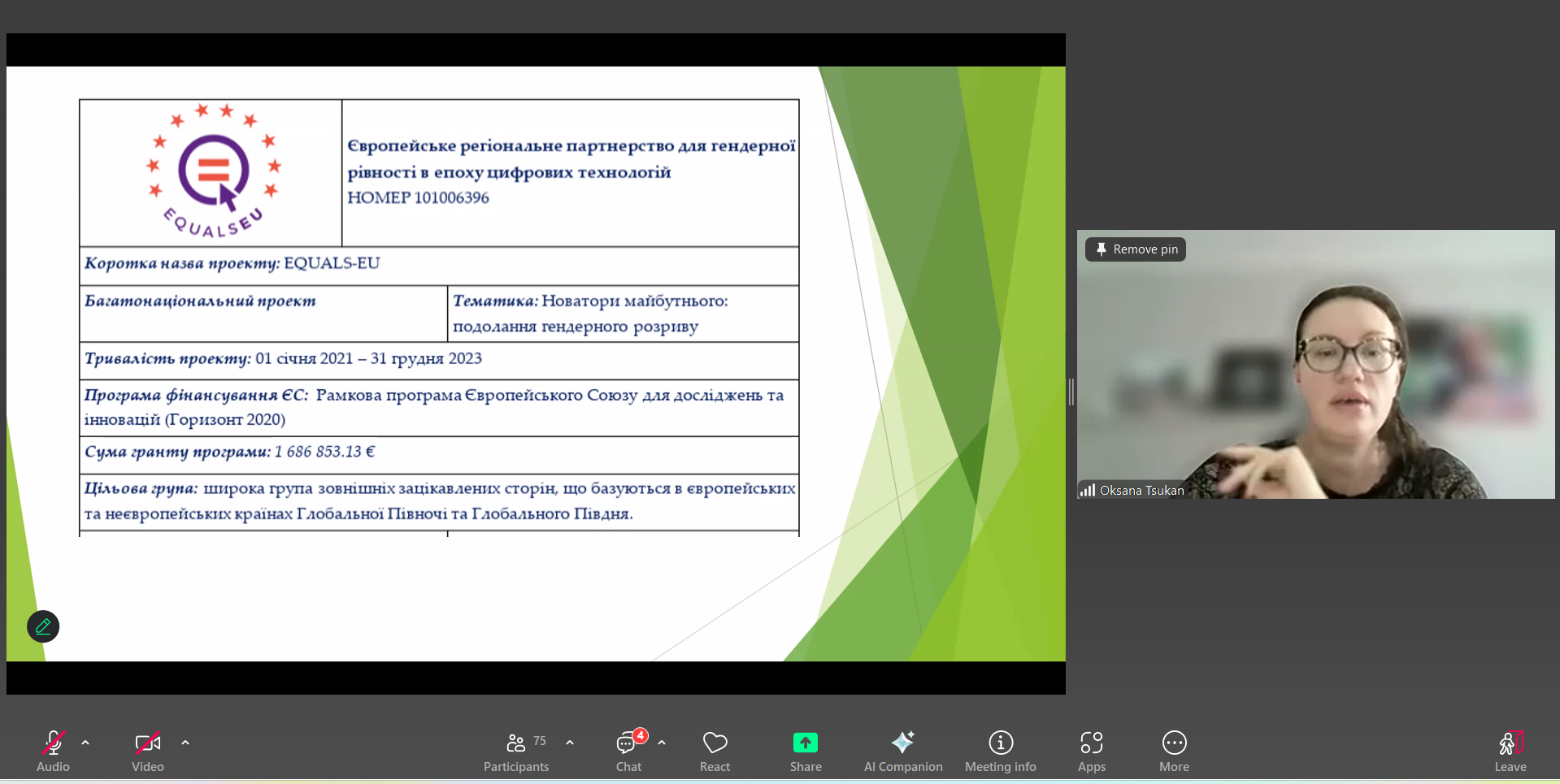Open annotation pencil tool on shared slide
This screenshot has width=1560, height=784.
(x=43, y=626)
